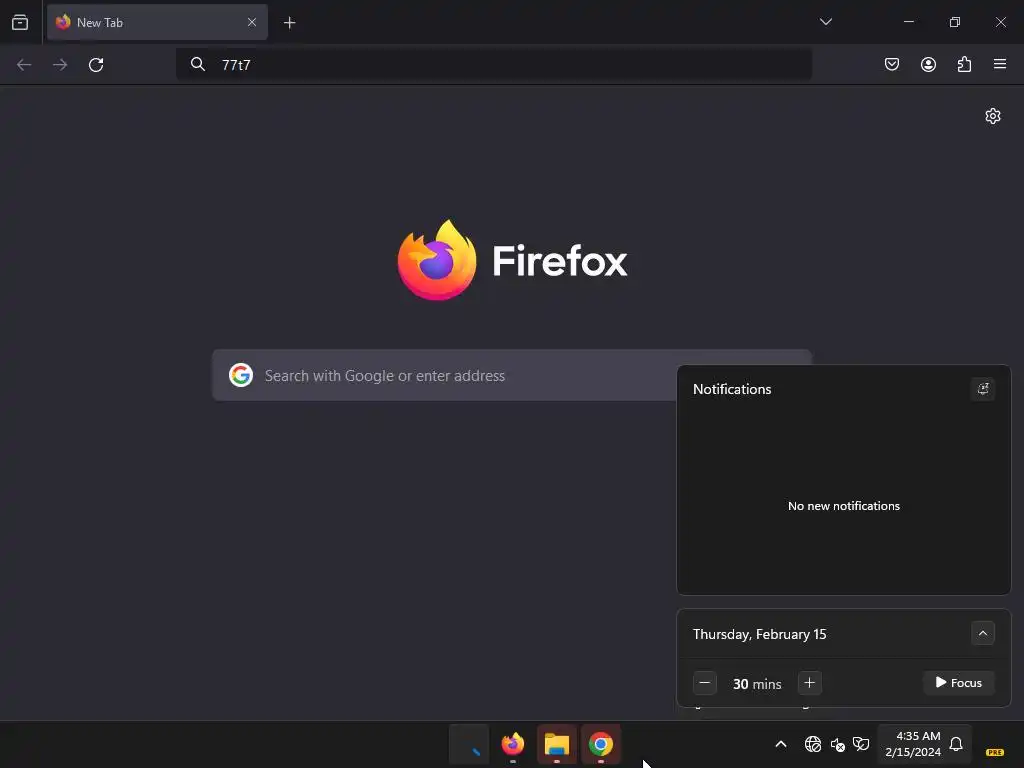Click the address bar magnifier icon

[197, 64]
